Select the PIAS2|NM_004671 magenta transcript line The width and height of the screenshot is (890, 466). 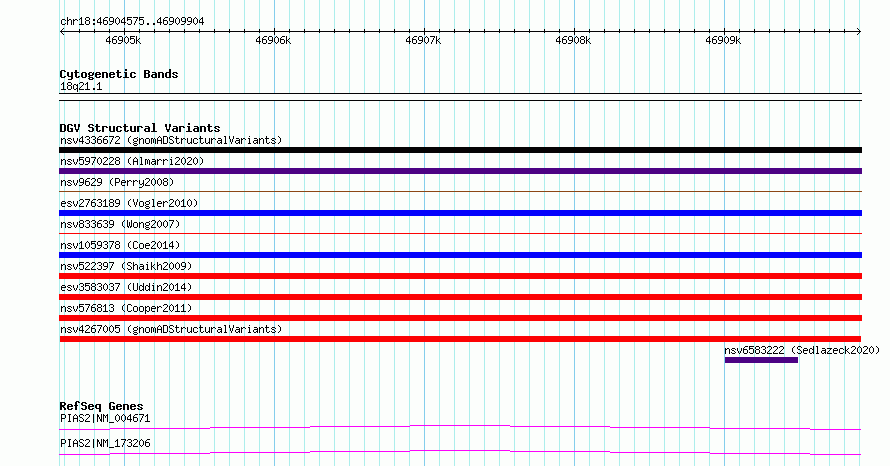(460, 427)
